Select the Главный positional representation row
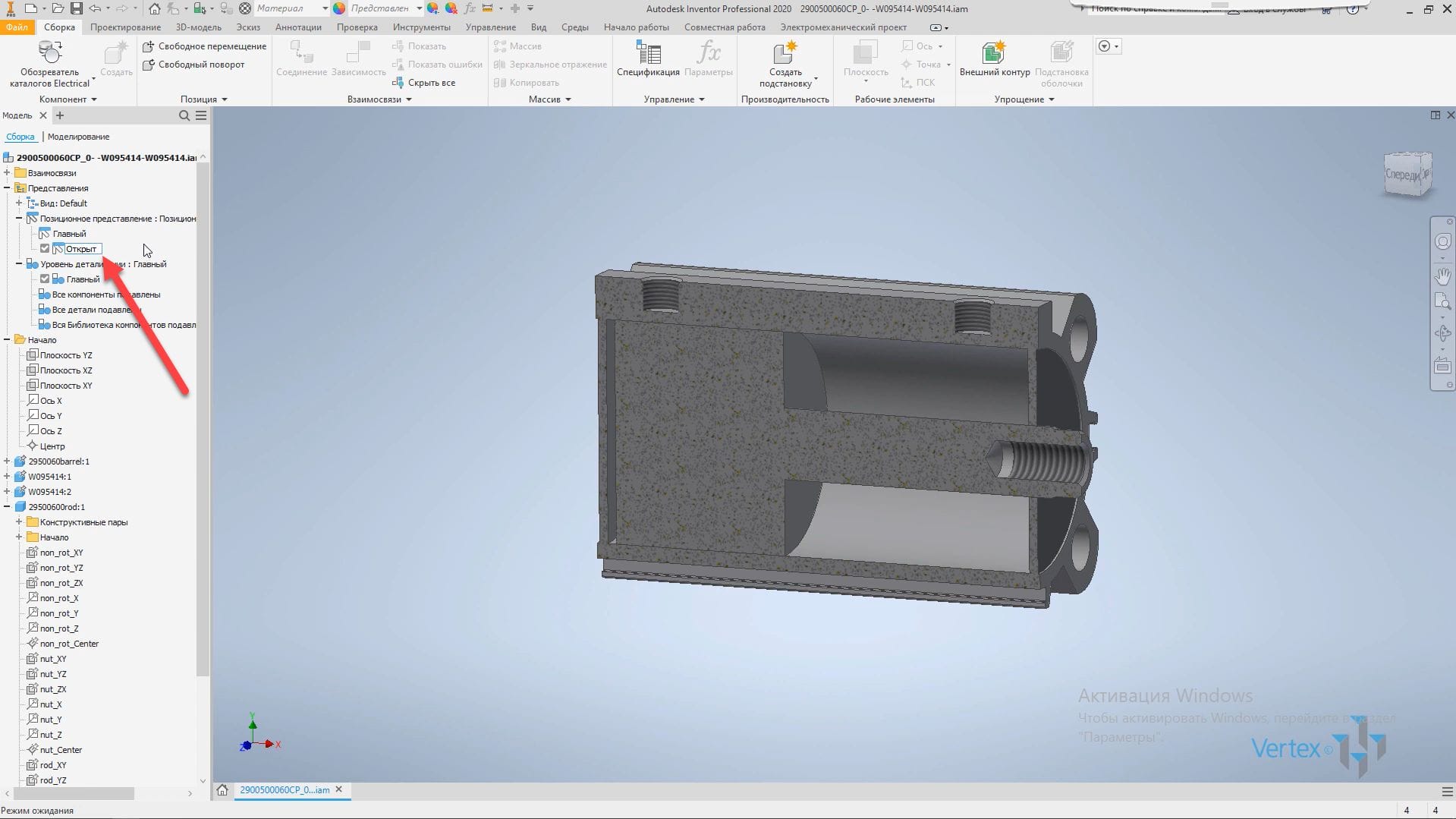Screen dimensions: 1456x819 click(62, 234)
